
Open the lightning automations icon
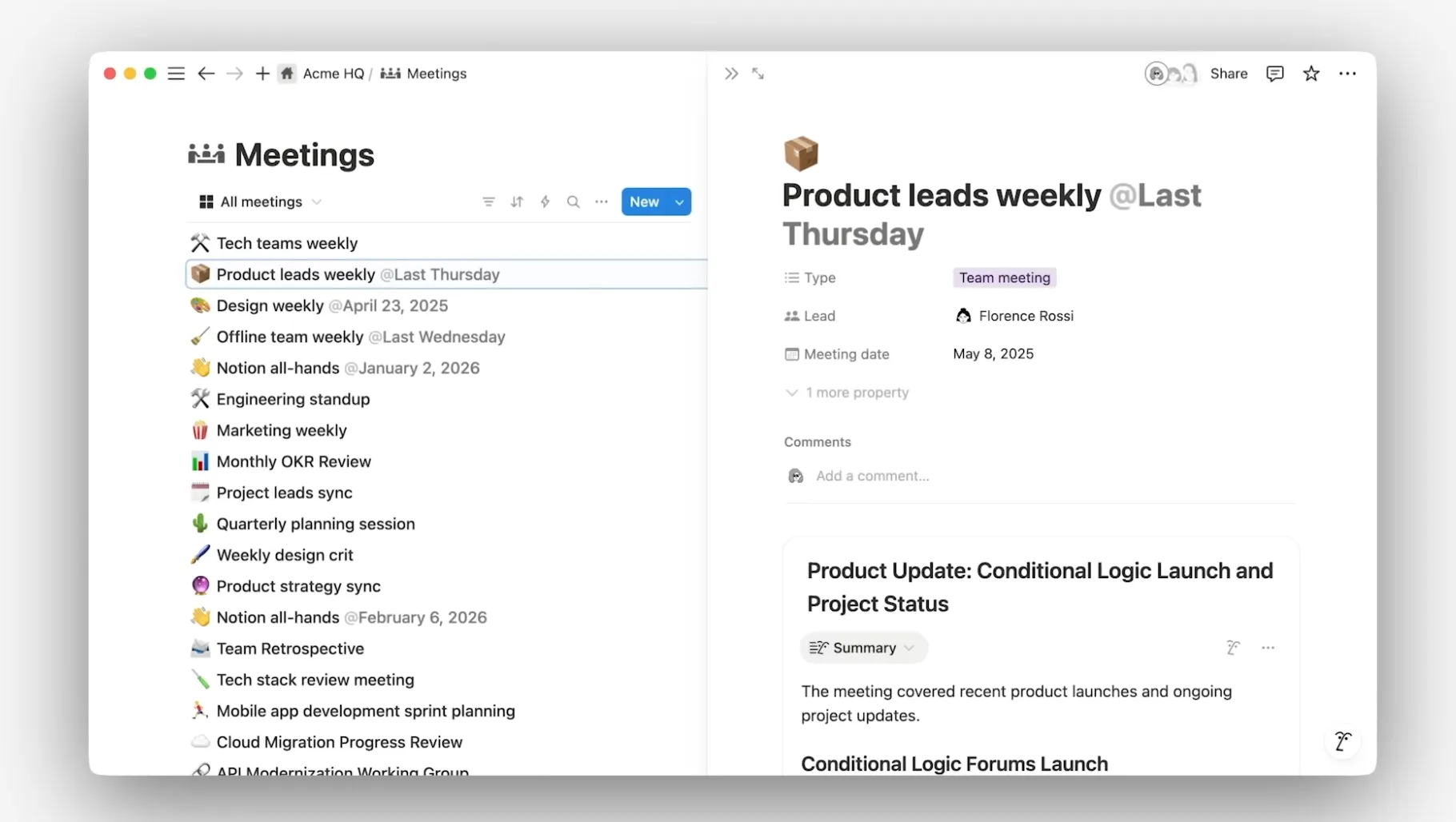pyautogui.click(x=545, y=202)
